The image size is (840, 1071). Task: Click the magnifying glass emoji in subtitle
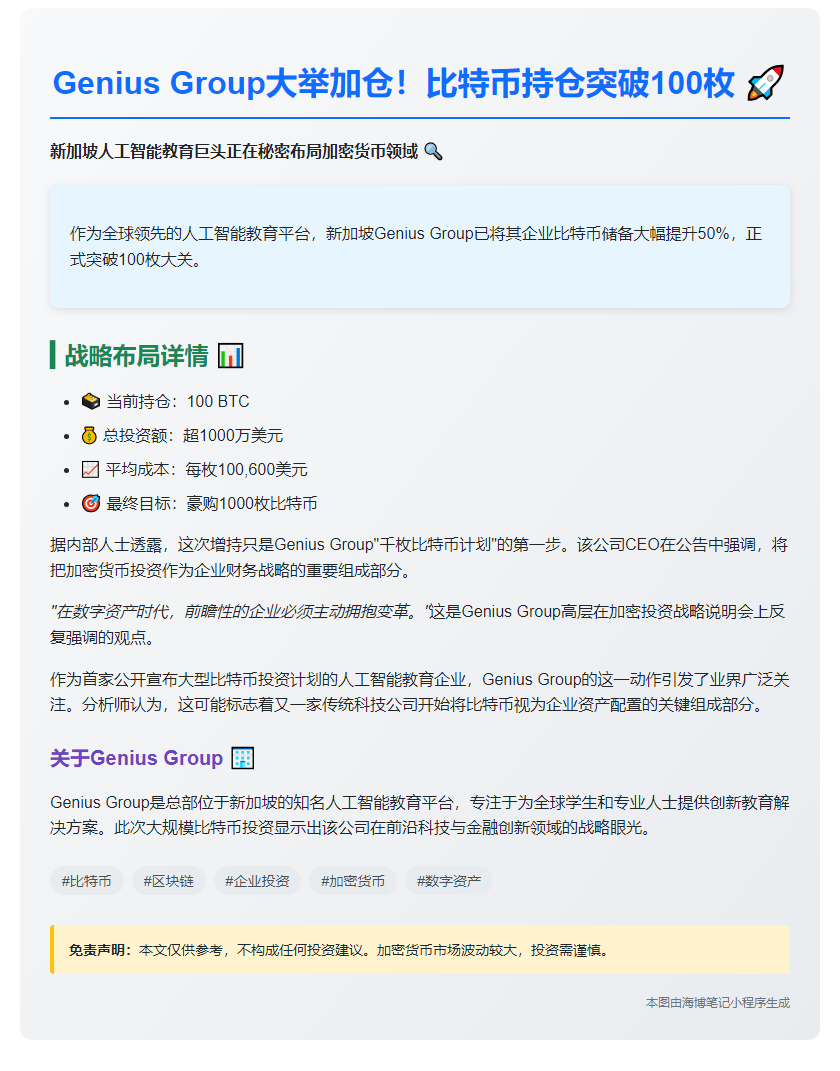434,152
